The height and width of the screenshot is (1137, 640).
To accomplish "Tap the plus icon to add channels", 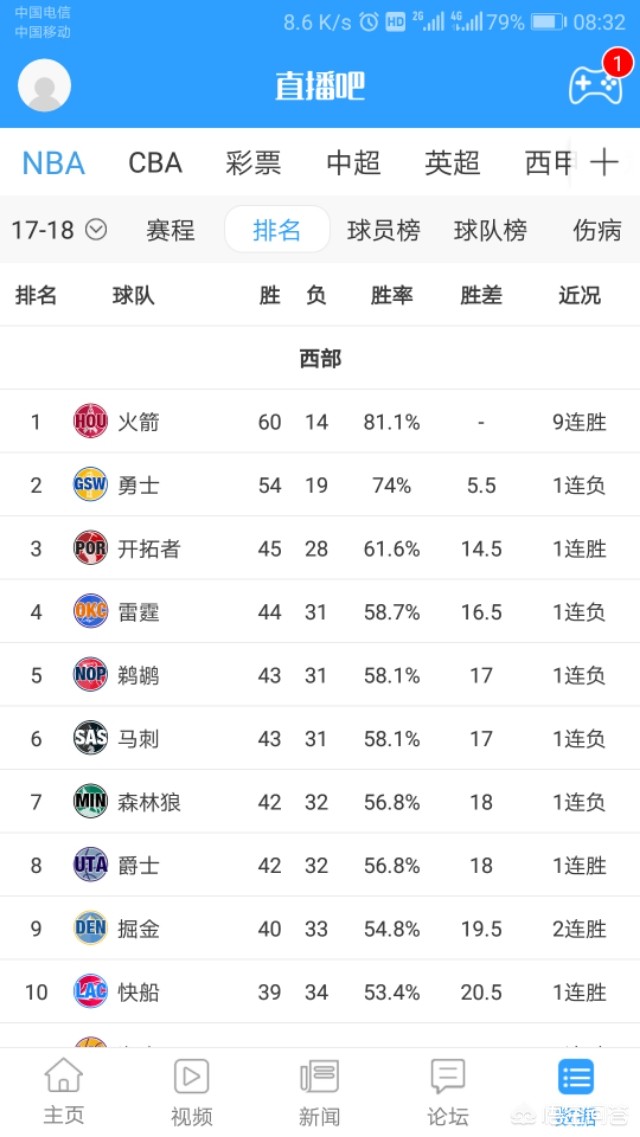I will [604, 163].
